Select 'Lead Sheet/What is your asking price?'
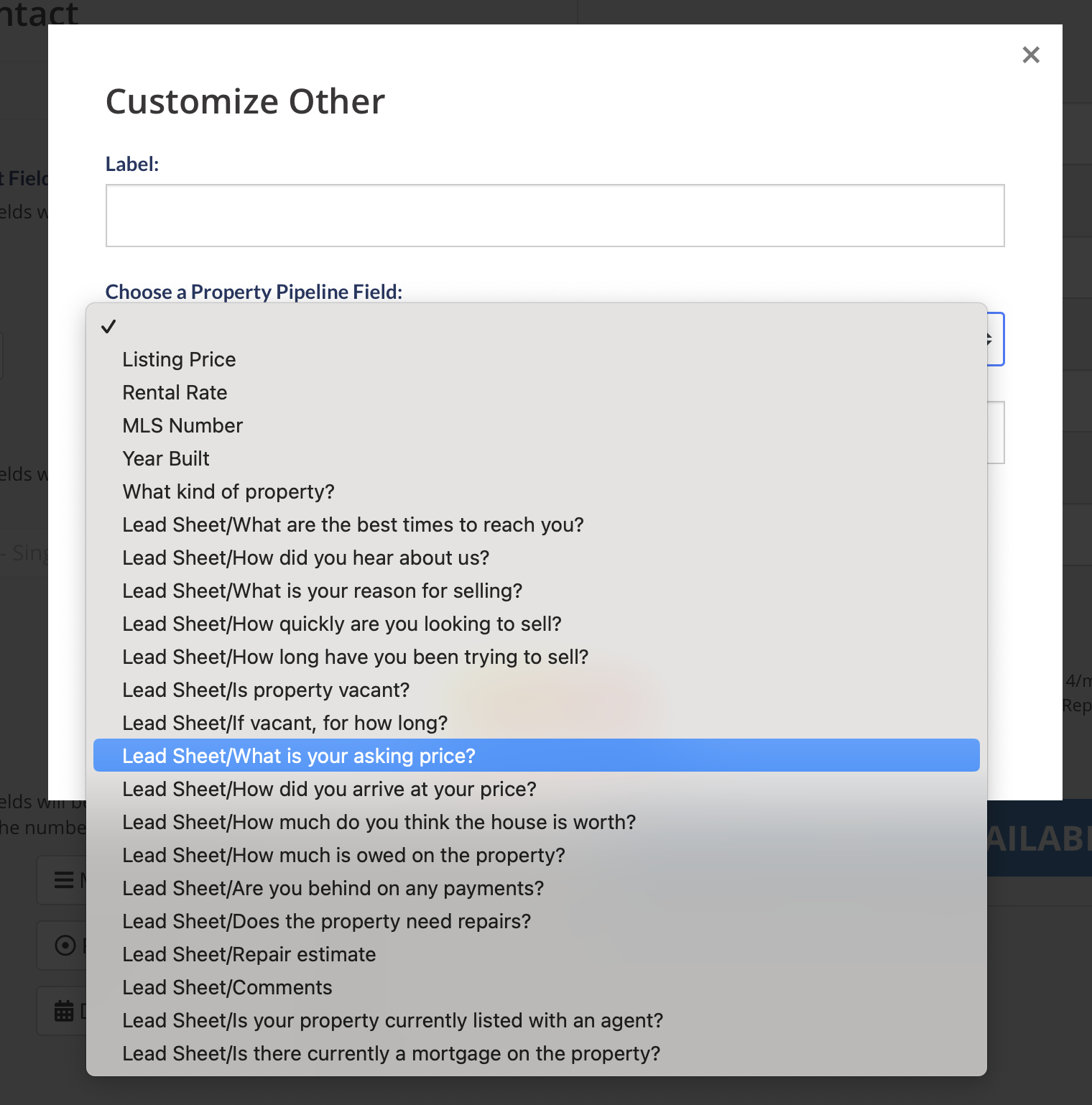 (298, 756)
